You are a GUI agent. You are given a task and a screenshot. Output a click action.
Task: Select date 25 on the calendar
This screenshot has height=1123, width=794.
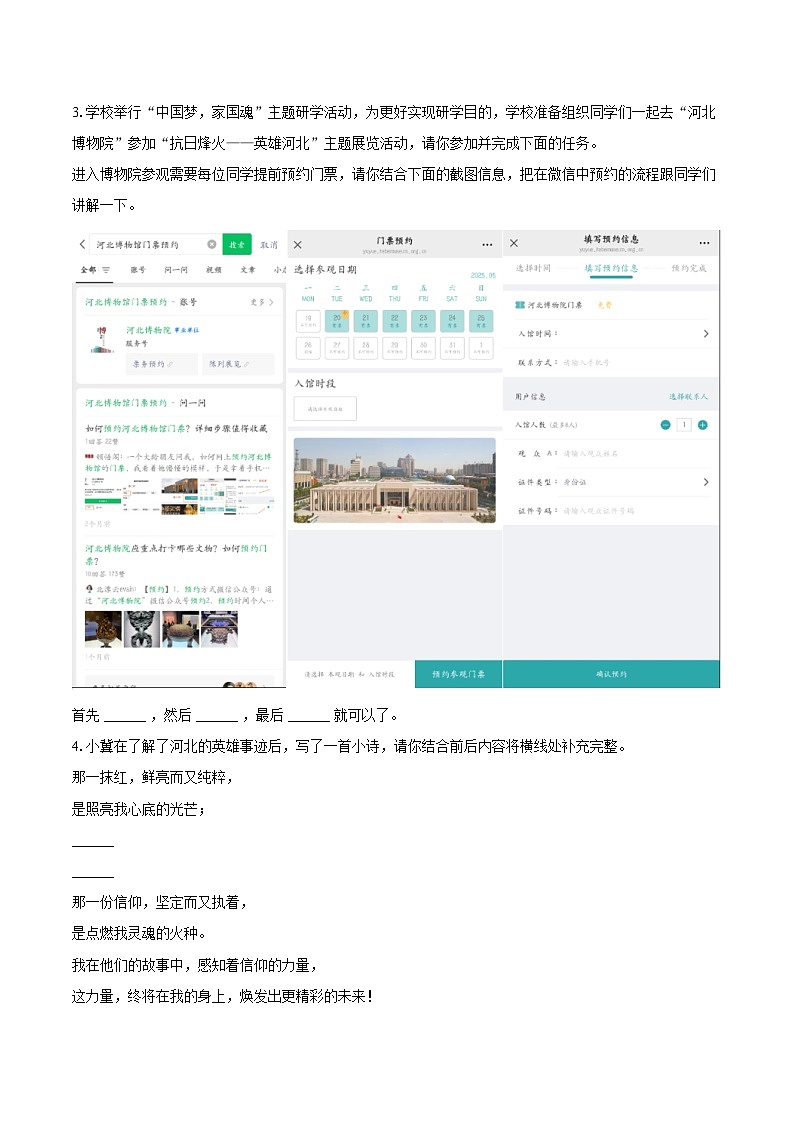tap(481, 321)
